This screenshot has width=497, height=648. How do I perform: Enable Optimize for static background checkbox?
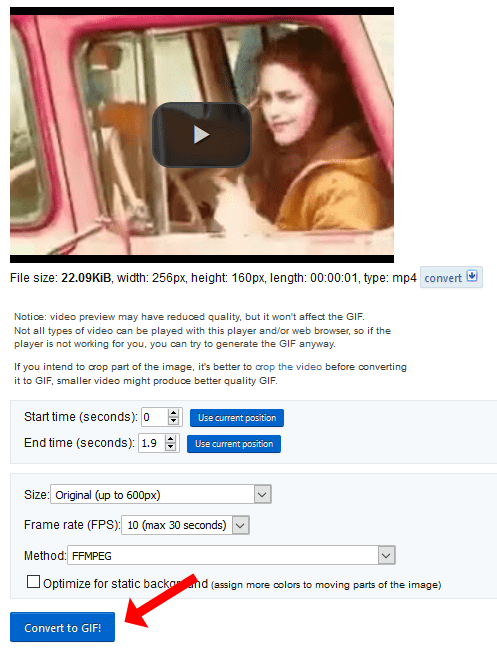coord(33,582)
